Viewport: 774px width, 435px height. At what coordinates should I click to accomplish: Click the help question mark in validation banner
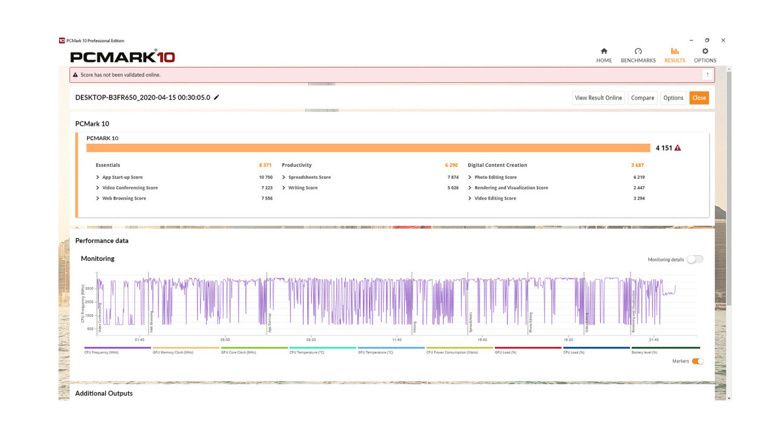click(x=707, y=75)
